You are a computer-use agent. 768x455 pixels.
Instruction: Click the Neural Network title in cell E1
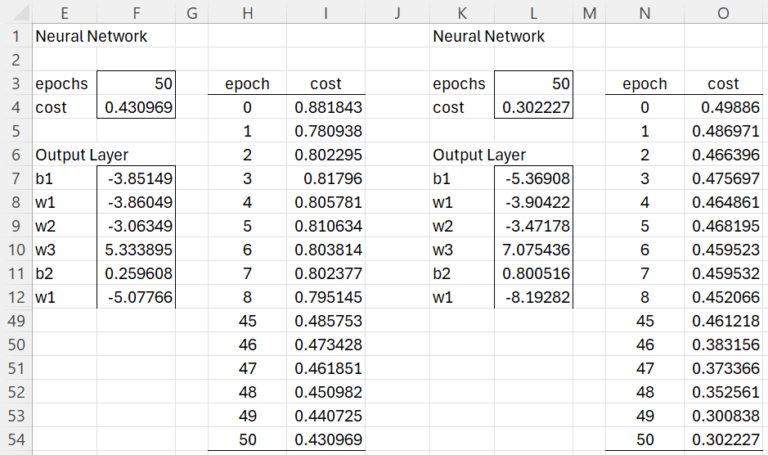point(90,36)
